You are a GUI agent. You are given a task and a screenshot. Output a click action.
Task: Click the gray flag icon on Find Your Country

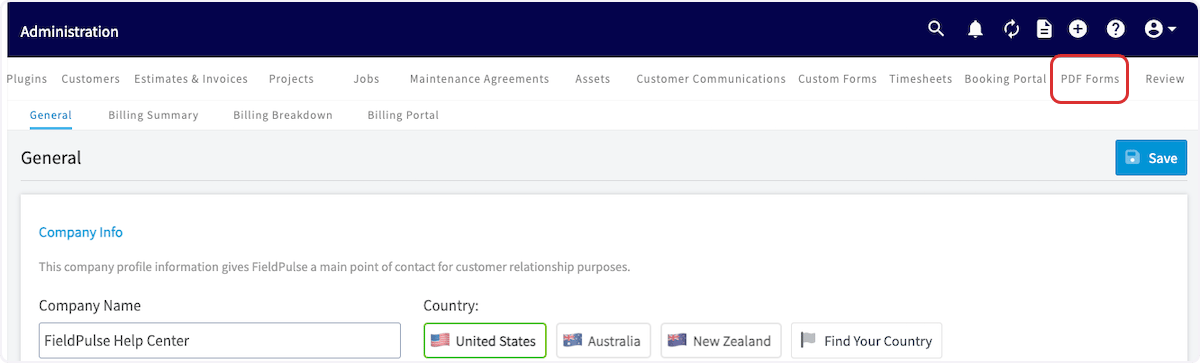[808, 341]
